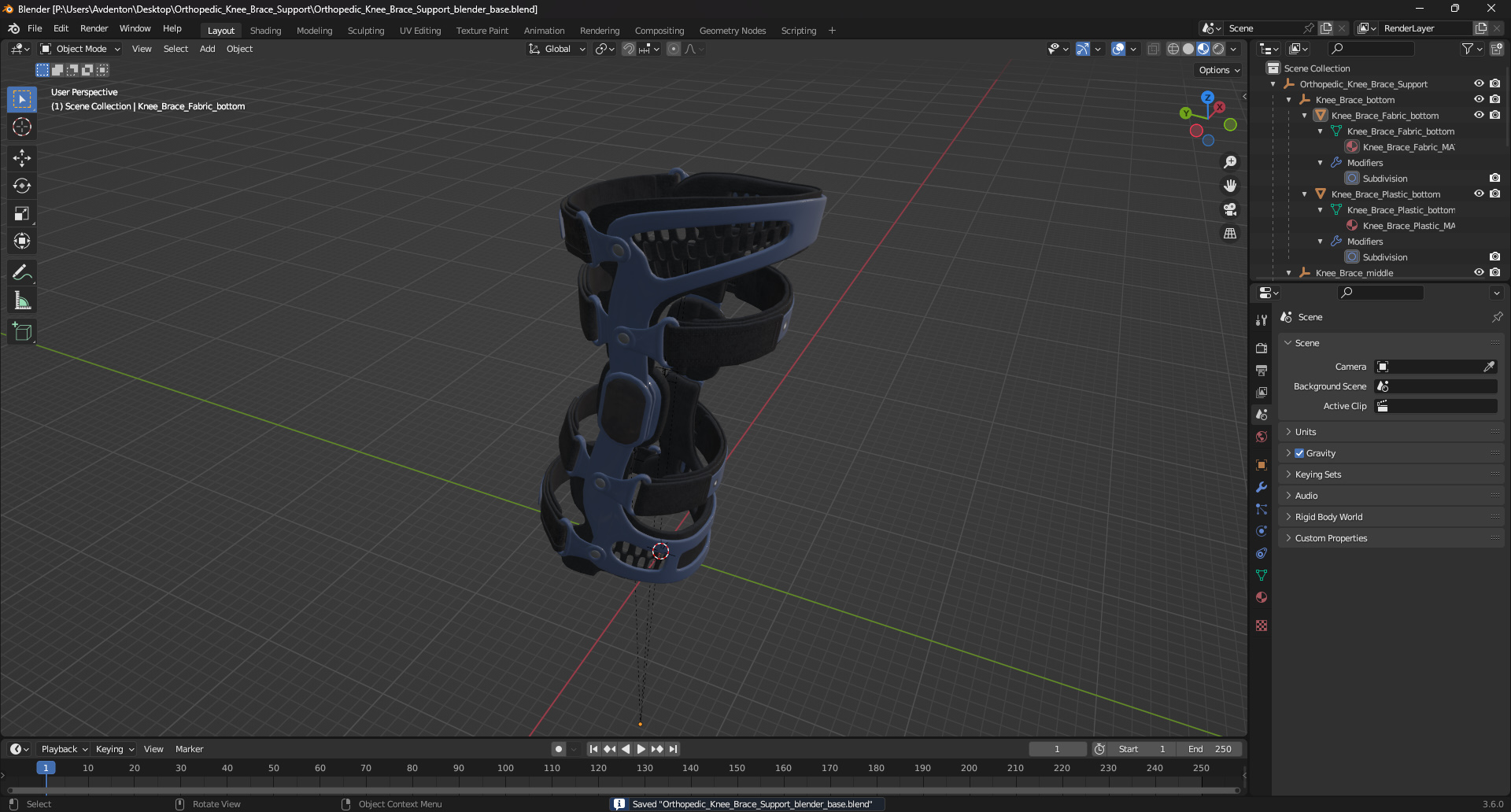Click the current frame number field
1511x812 pixels.
(1057, 749)
